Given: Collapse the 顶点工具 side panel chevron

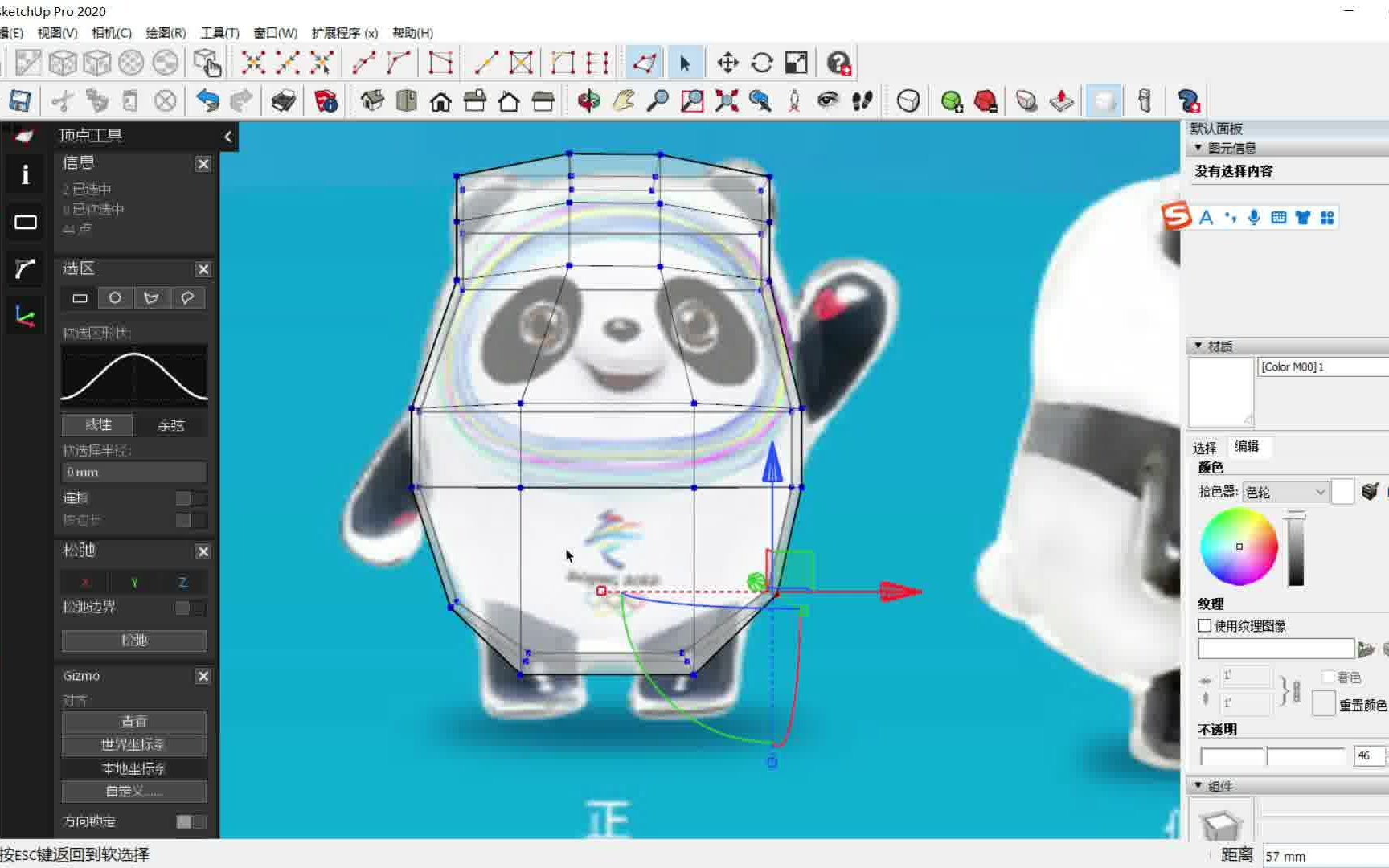Looking at the screenshot, I should (228, 137).
